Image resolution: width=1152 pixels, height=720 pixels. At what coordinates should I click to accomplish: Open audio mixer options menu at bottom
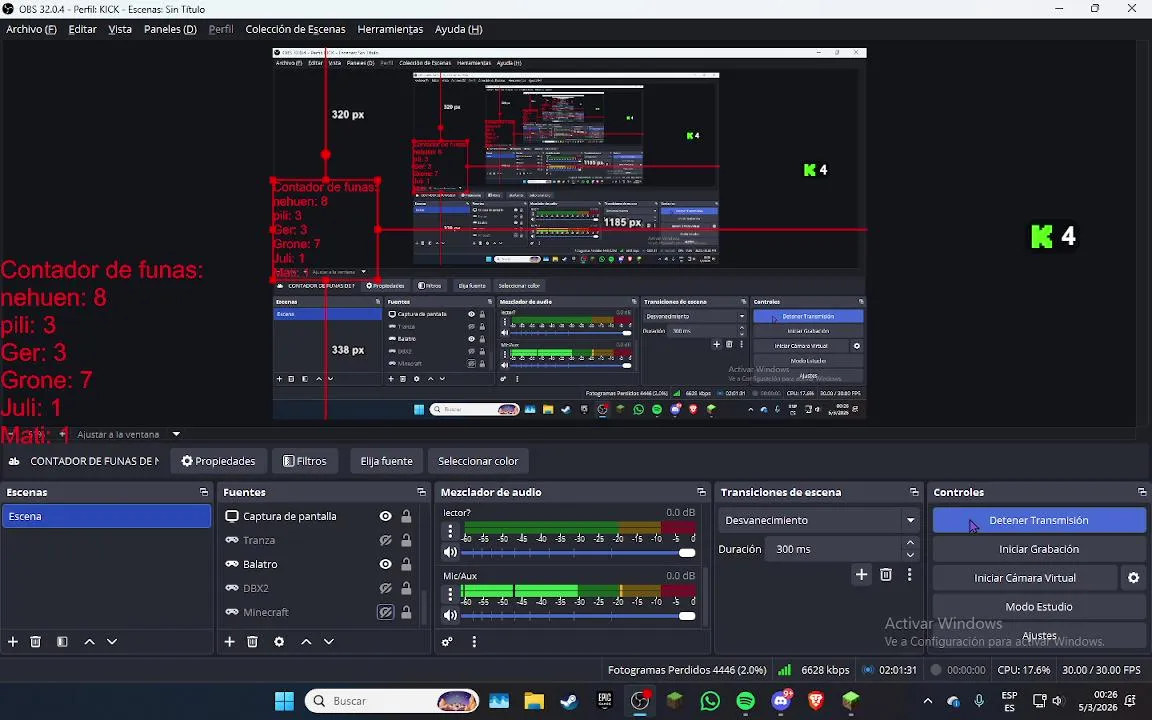[474, 641]
